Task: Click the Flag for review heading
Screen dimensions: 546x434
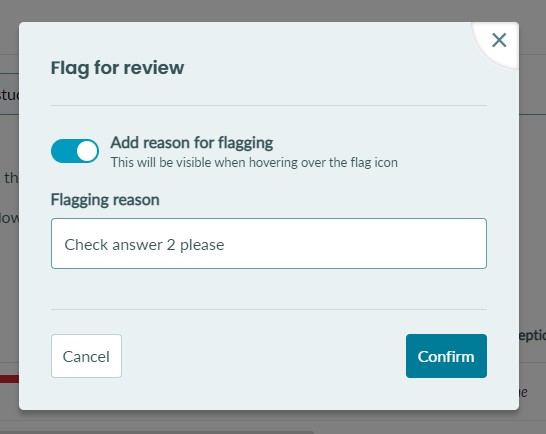Action: (117, 68)
